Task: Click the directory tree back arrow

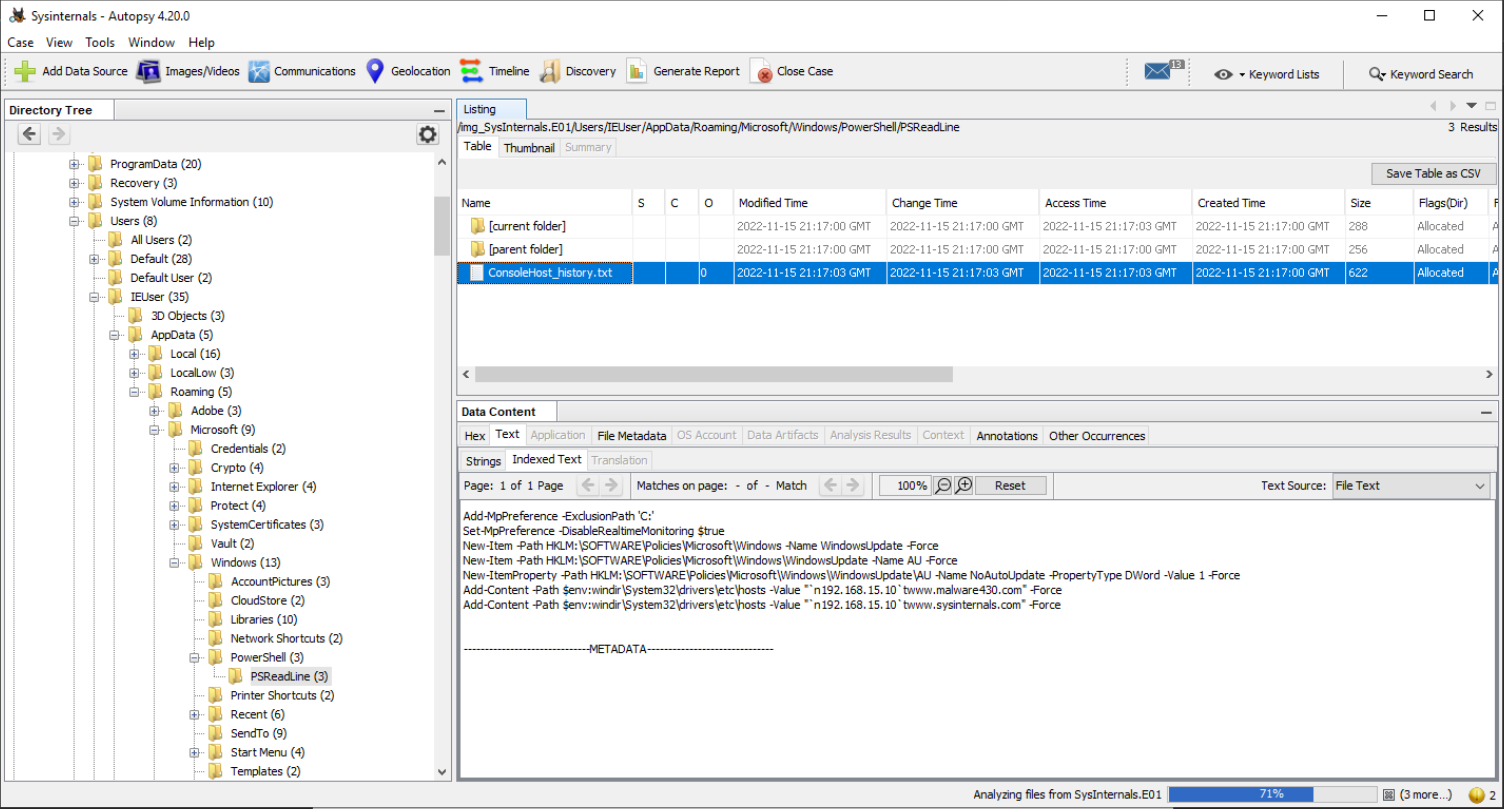Action: (30, 134)
